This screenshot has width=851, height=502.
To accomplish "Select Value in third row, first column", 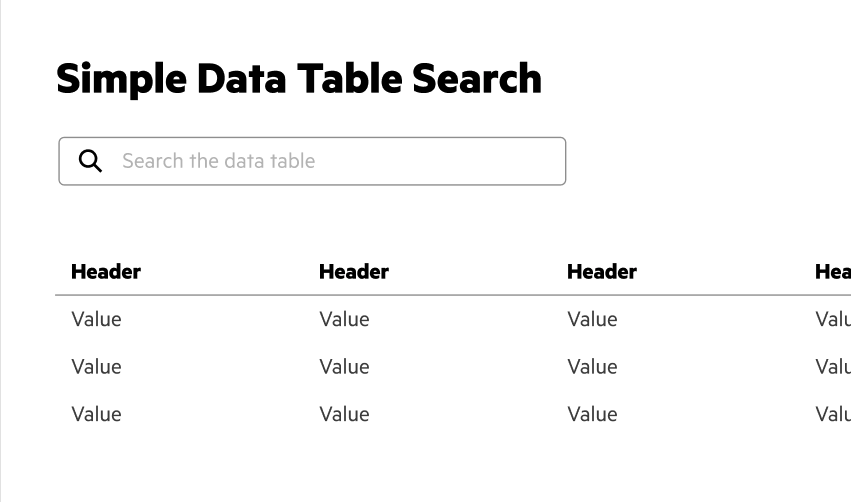I will click(96, 414).
